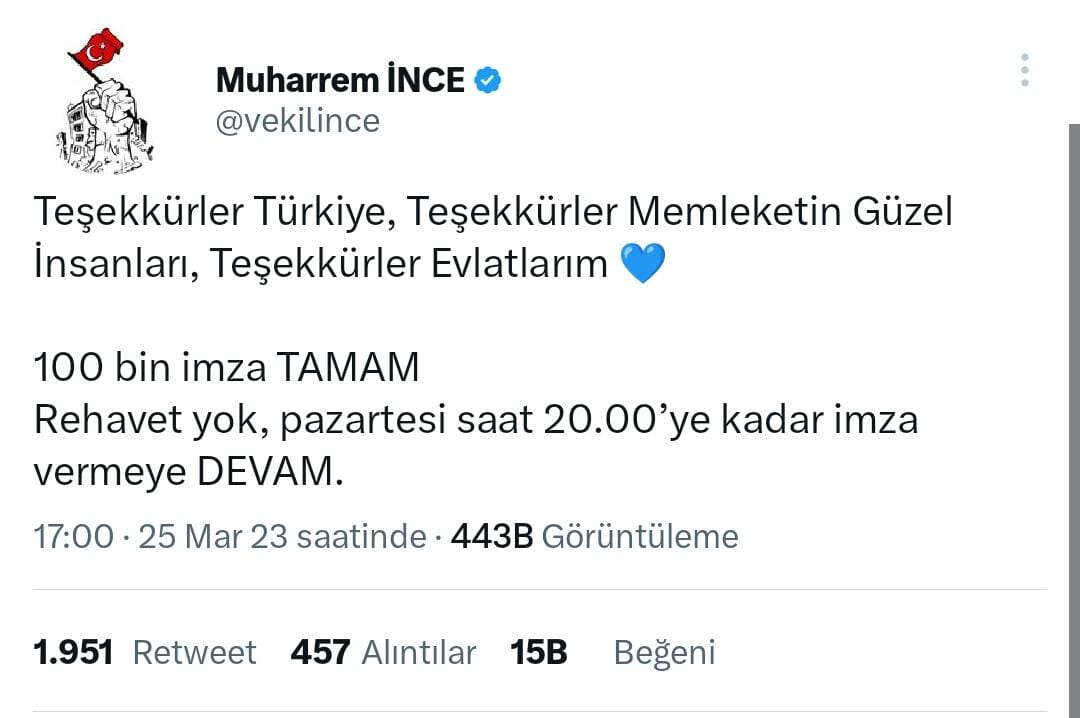View the 443B Görüntüleme count

pos(594,537)
